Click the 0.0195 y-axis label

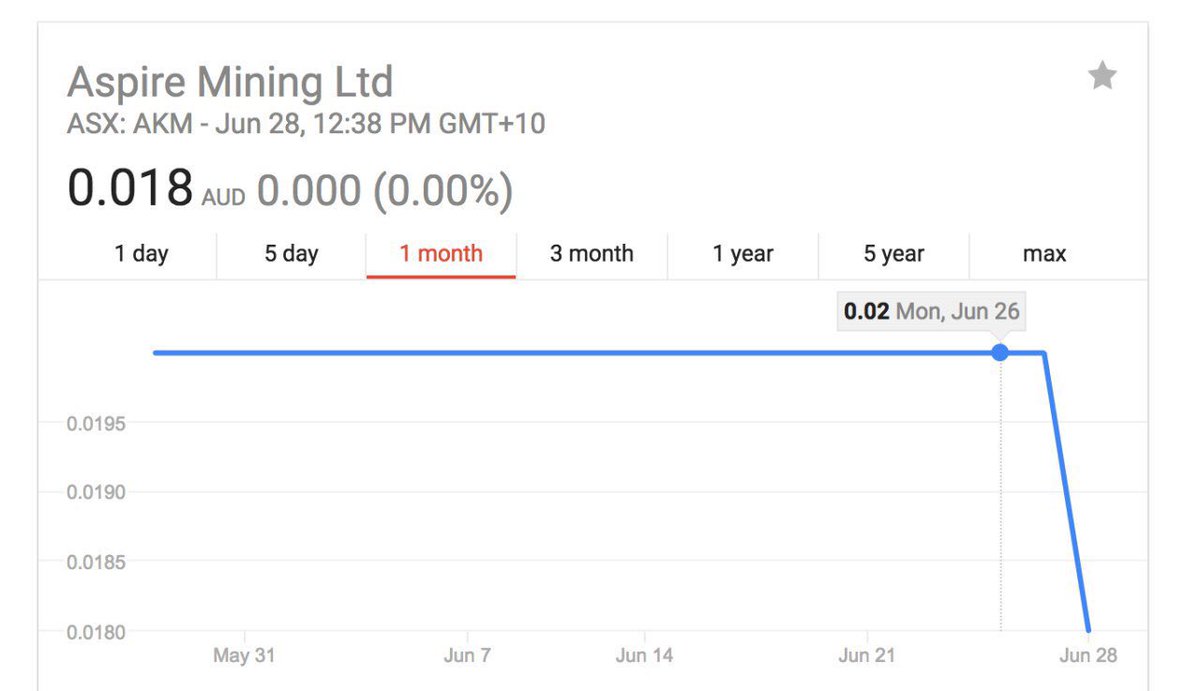tap(96, 424)
